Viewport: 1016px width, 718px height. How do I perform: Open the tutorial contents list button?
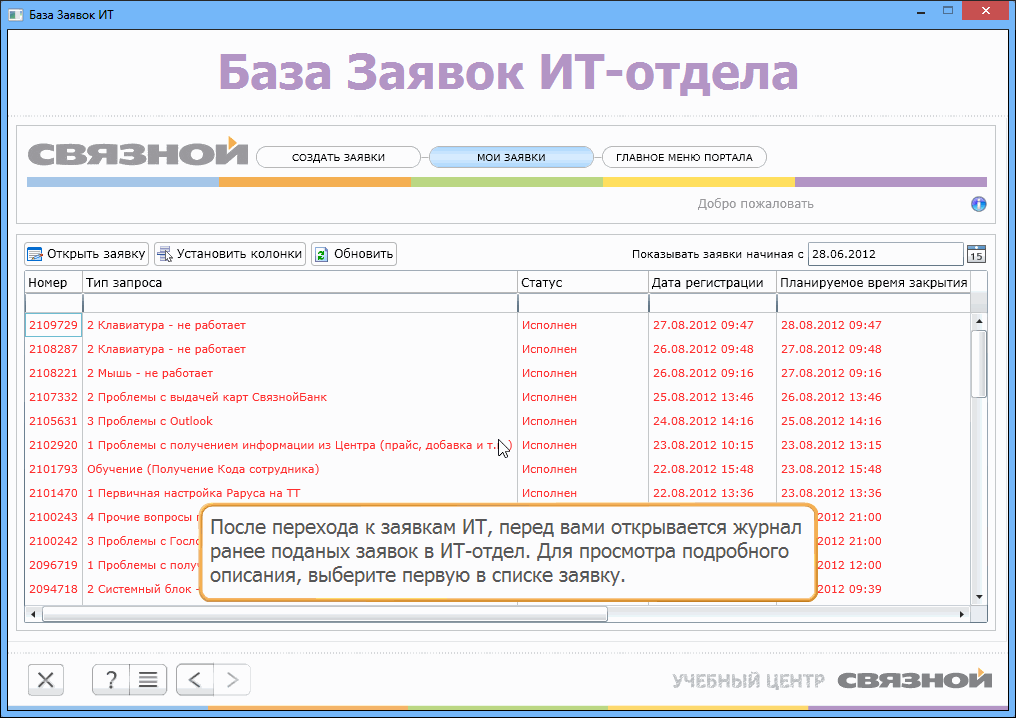(148, 680)
